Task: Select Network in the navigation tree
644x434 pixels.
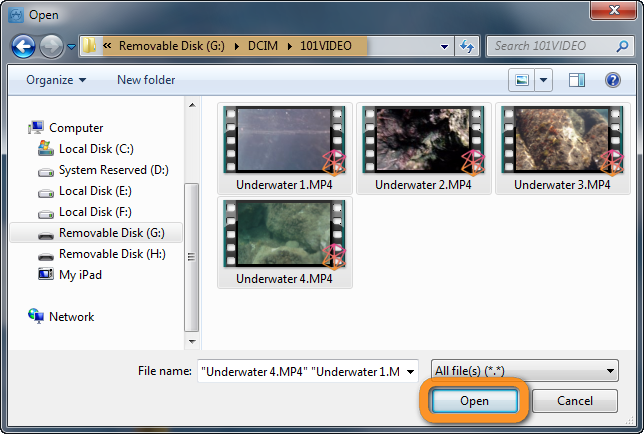Action: (x=71, y=317)
